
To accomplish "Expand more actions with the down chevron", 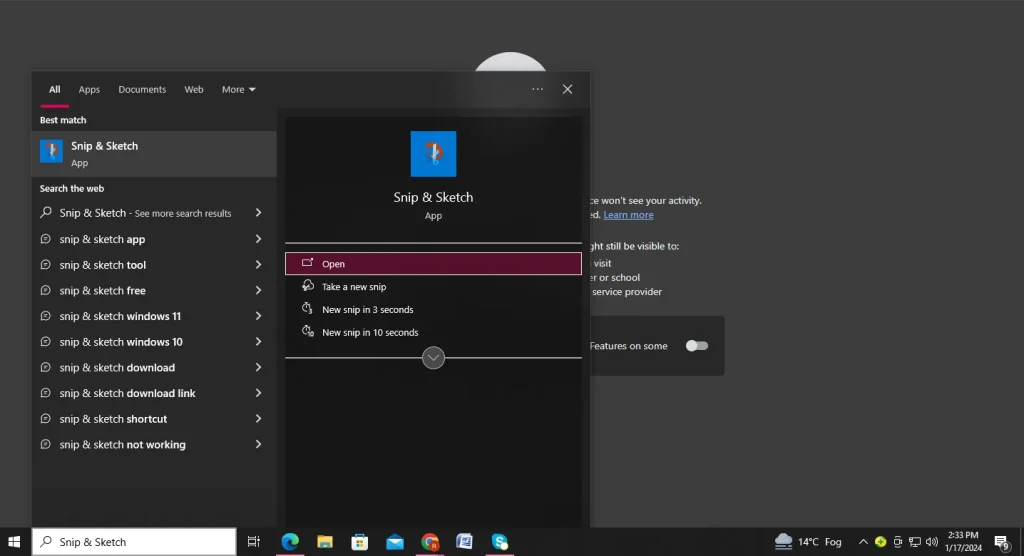I will tap(433, 357).
